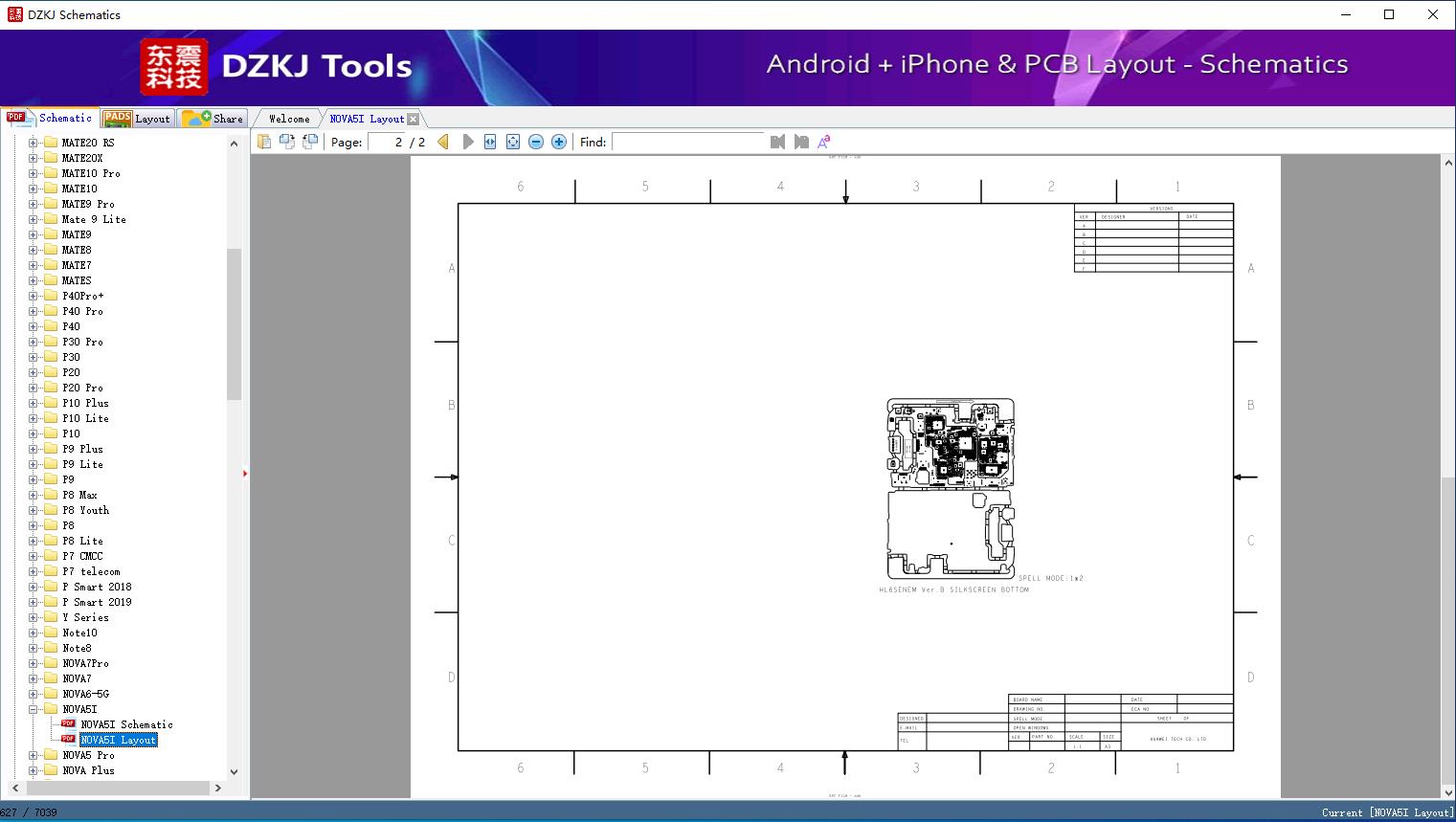
Task: Click the folder icon beside Note10
Action: [51, 633]
